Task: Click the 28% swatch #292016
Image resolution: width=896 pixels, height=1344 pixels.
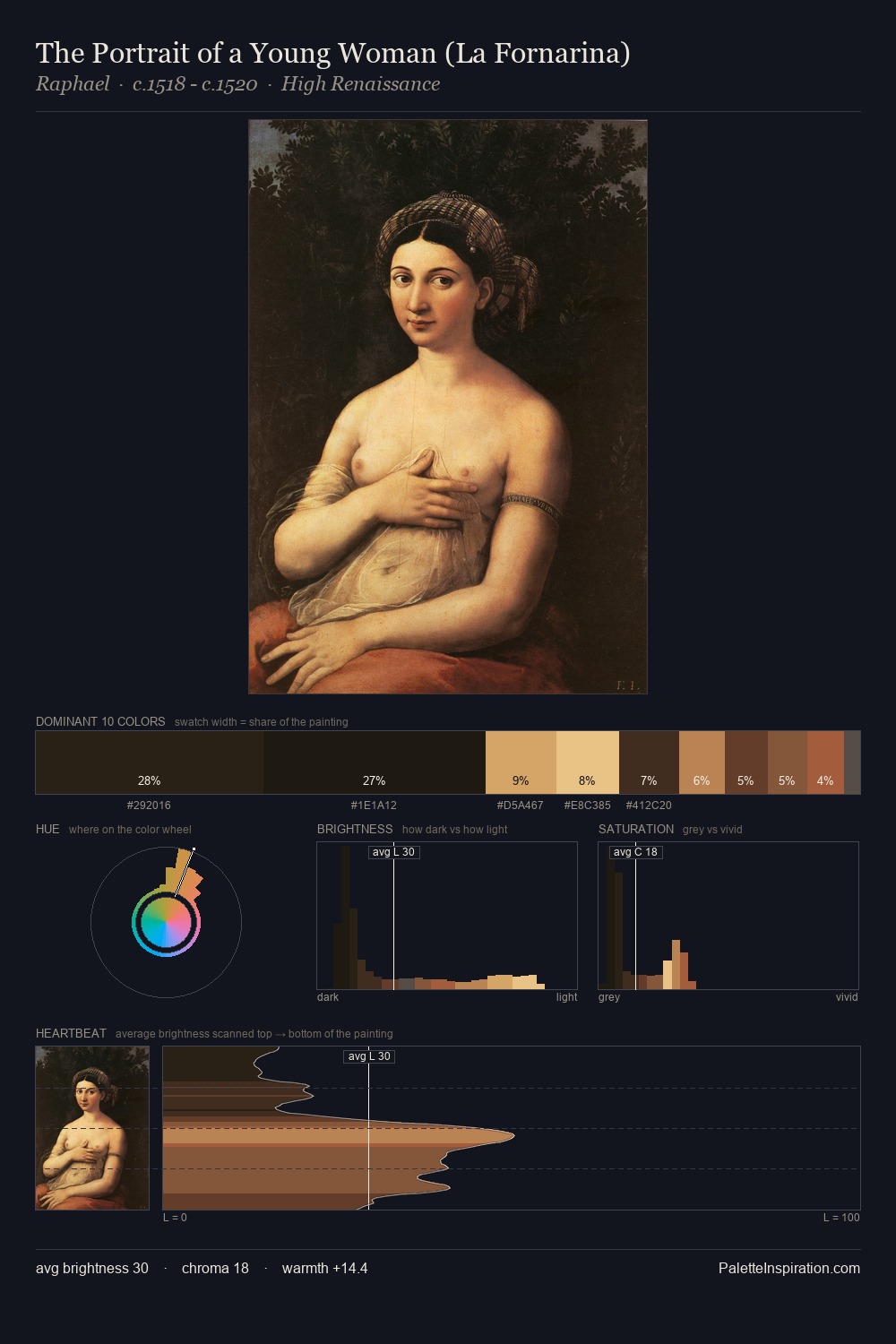Action: (x=150, y=762)
